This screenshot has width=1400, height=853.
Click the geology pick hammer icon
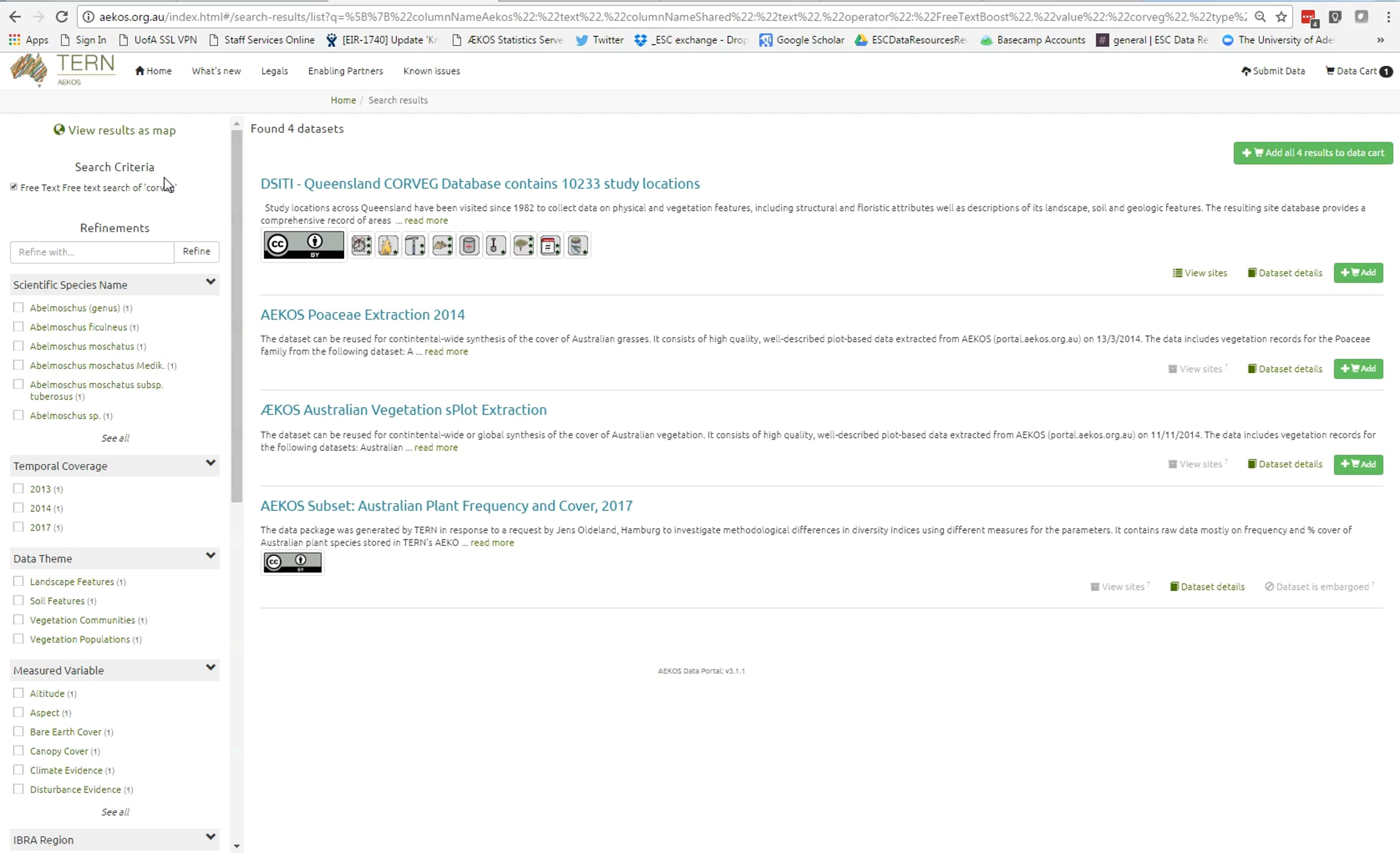pyautogui.click(x=415, y=245)
